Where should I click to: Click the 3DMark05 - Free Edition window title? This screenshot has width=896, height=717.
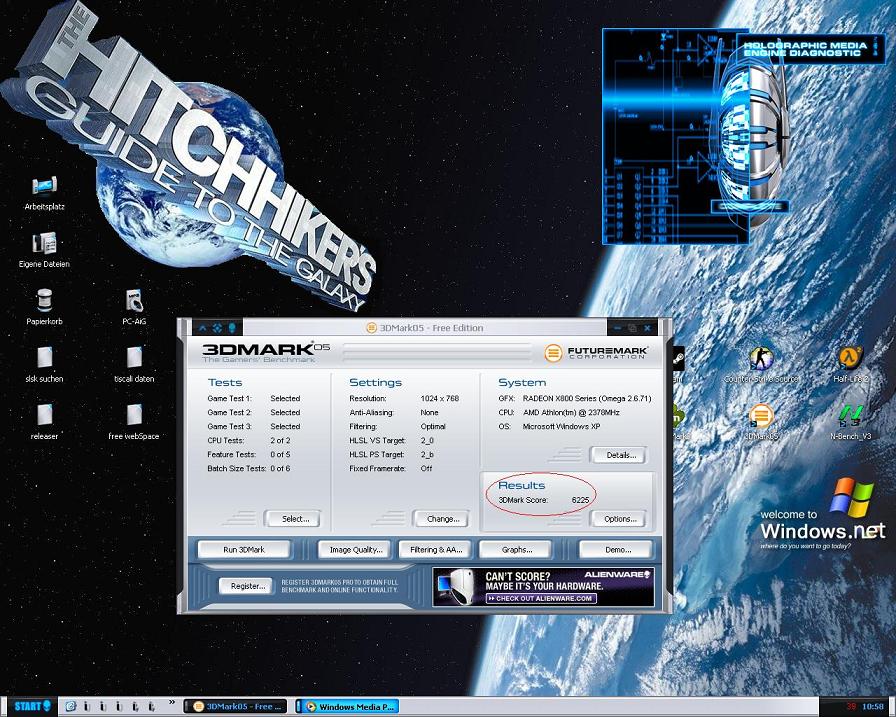click(x=431, y=328)
